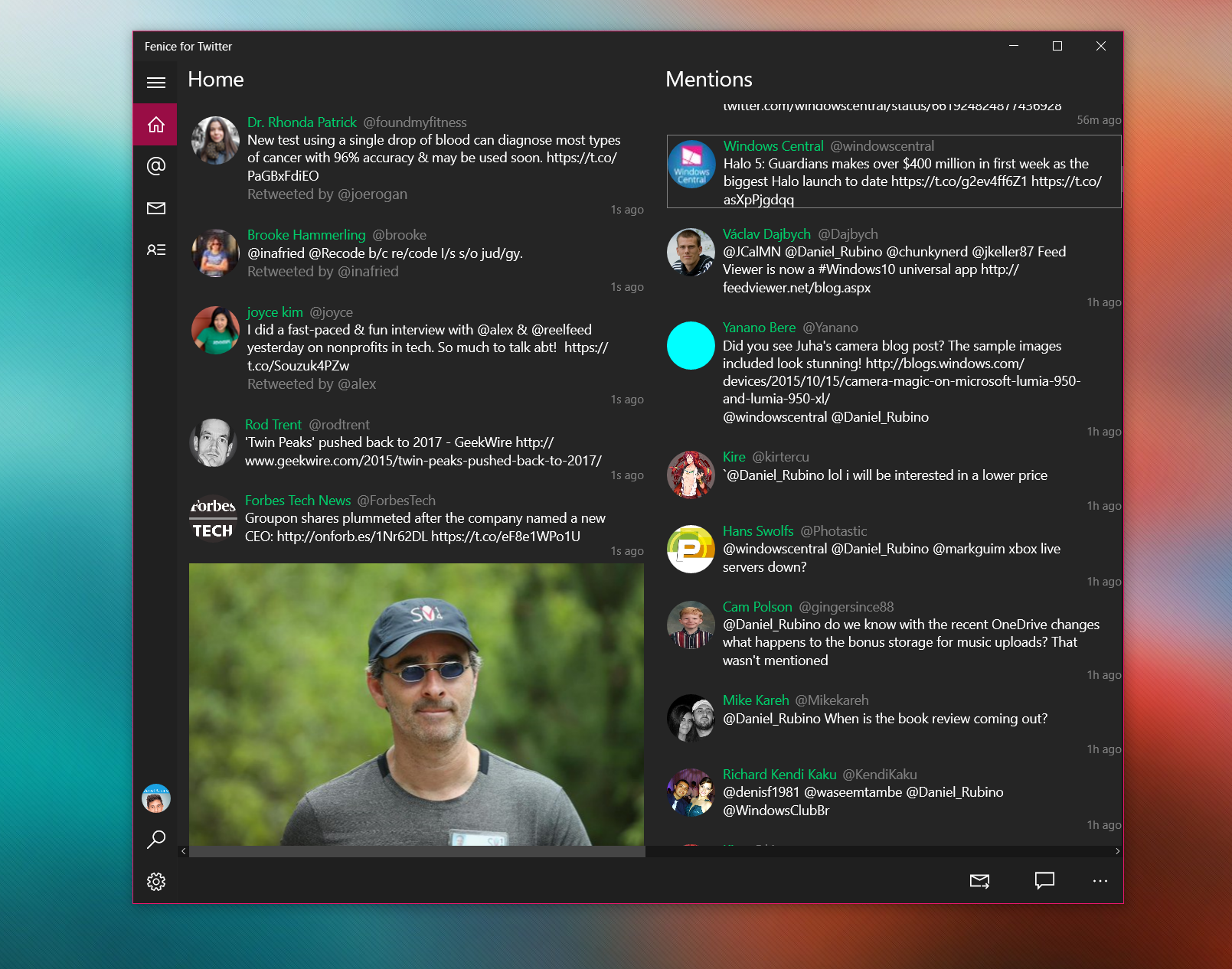Open Václav Dajbych's name link
1232x969 pixels.
[x=766, y=234]
